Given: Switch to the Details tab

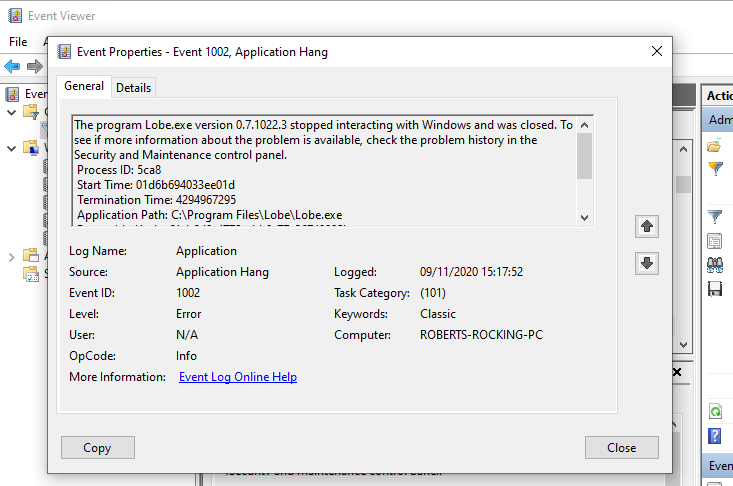Looking at the screenshot, I should [x=134, y=87].
